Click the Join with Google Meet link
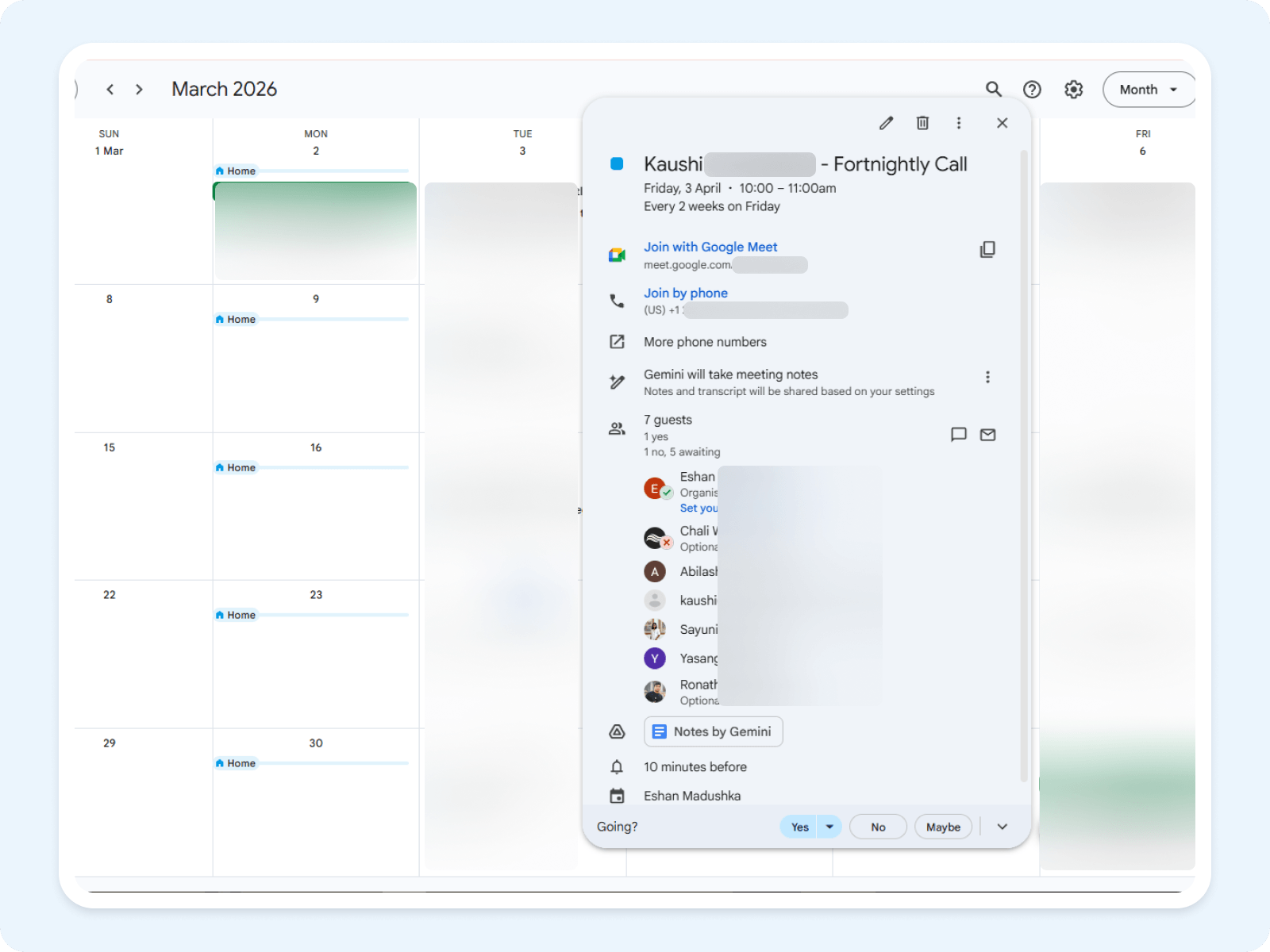Screen dimensions: 1270x952 (710, 247)
